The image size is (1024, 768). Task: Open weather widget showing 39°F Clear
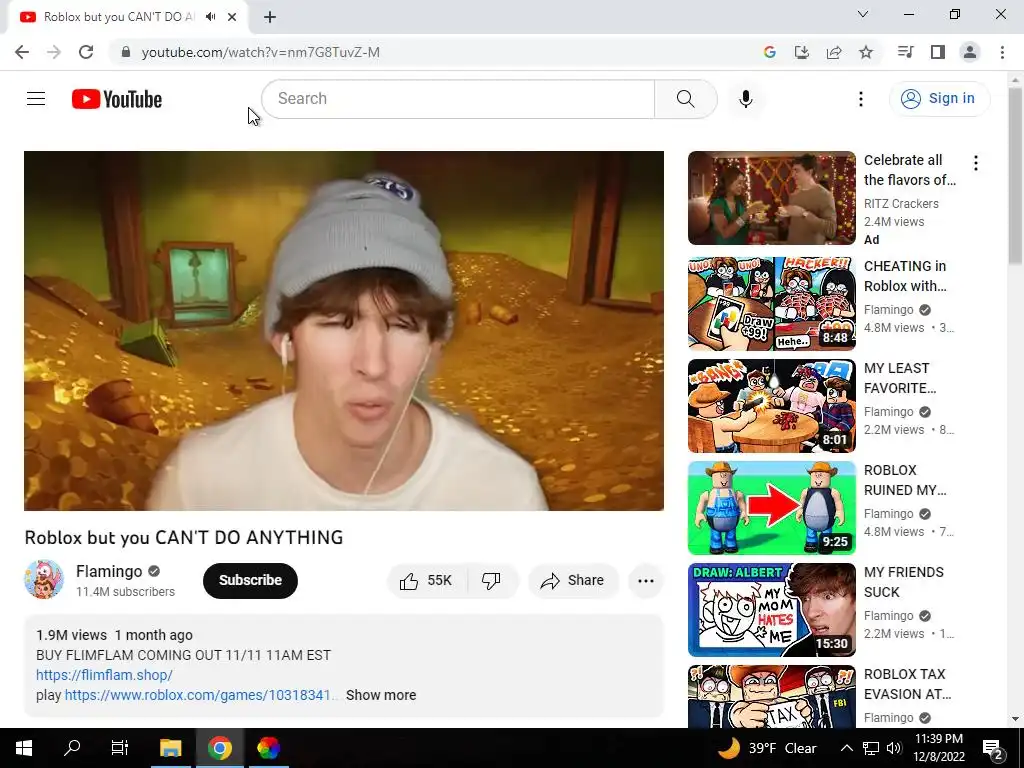tap(767, 748)
